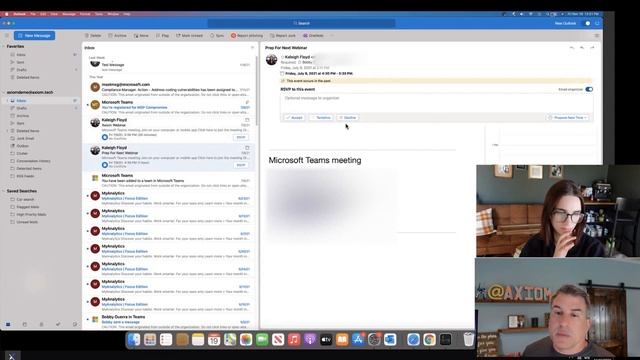This screenshot has width=640, height=360.
Task: Open the Help menu in the menu bar
Action: tap(127, 14)
